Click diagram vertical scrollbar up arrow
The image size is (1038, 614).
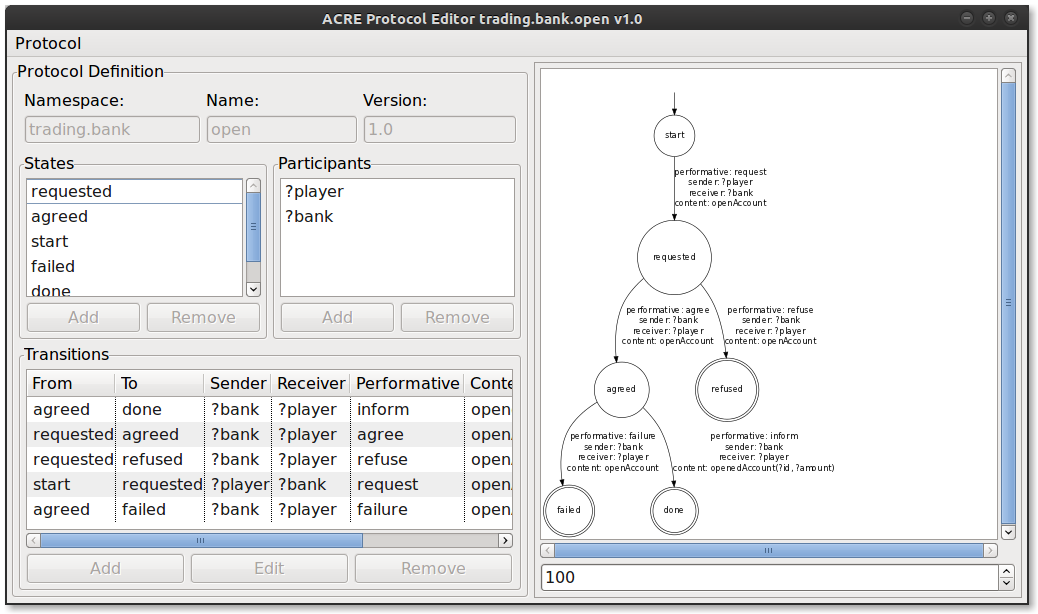coord(1008,75)
